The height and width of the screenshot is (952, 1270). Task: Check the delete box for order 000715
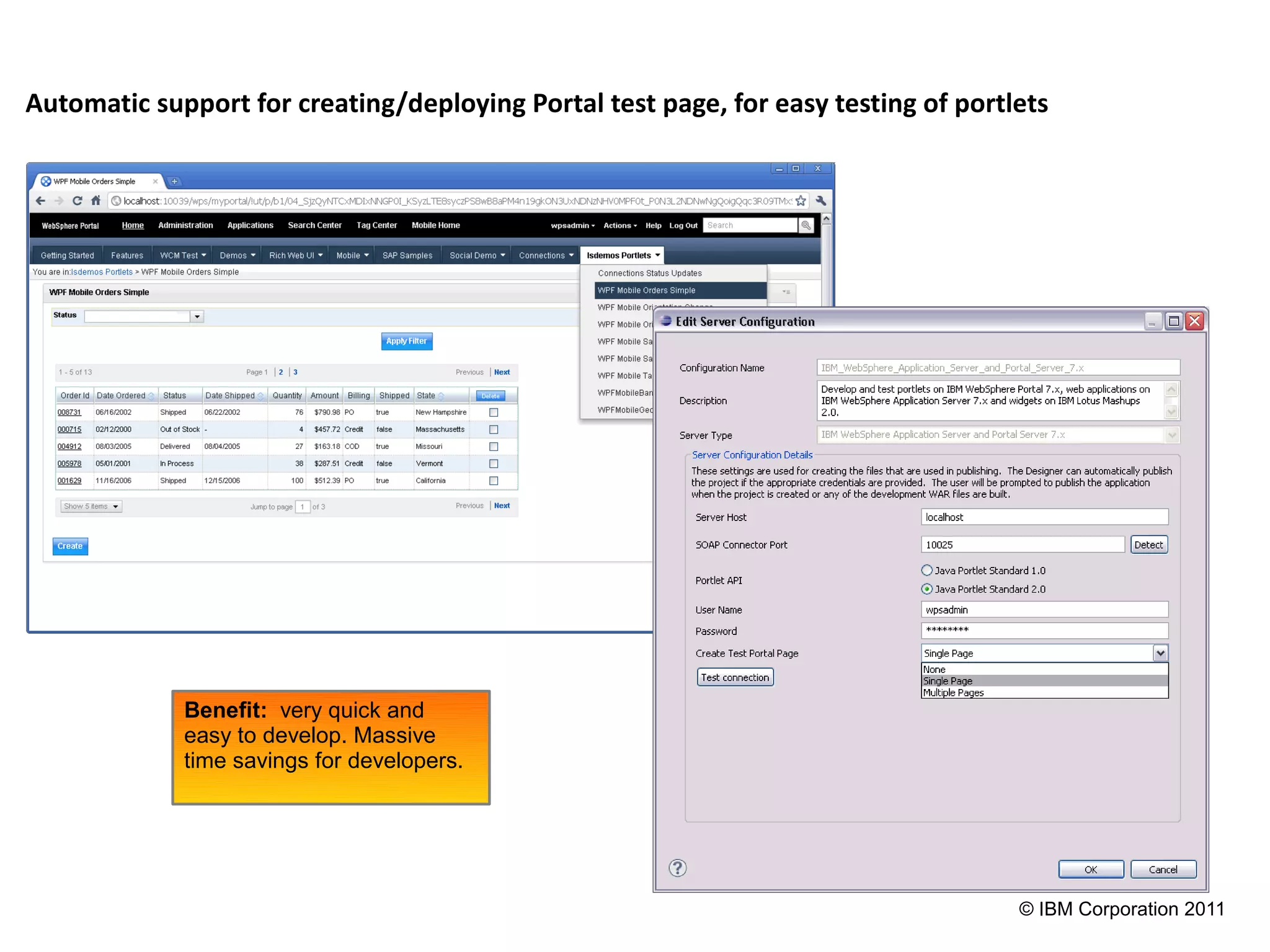pos(494,429)
